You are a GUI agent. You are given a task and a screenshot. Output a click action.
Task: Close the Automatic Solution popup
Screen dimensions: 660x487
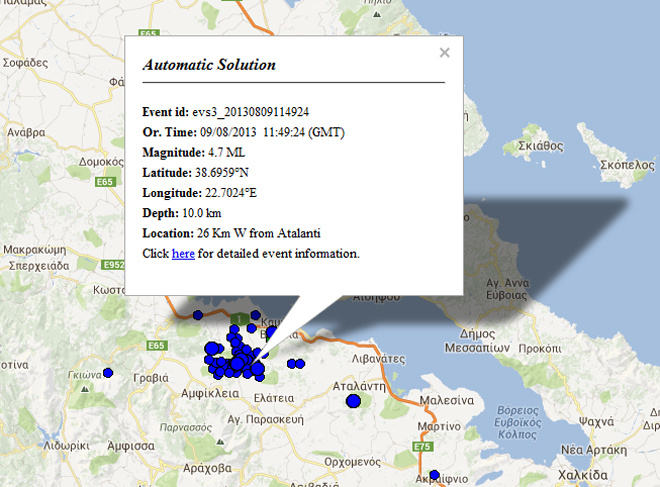coord(444,52)
